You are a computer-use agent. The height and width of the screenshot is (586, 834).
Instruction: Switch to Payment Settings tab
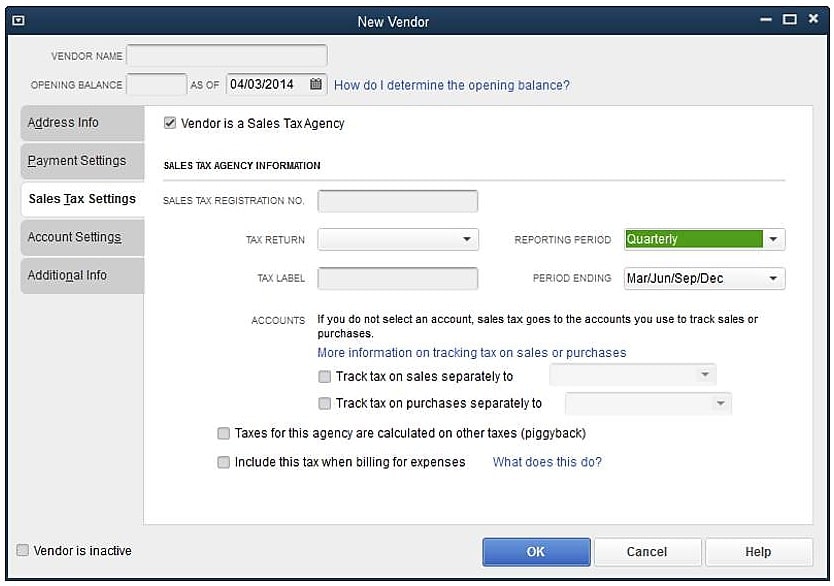point(82,161)
